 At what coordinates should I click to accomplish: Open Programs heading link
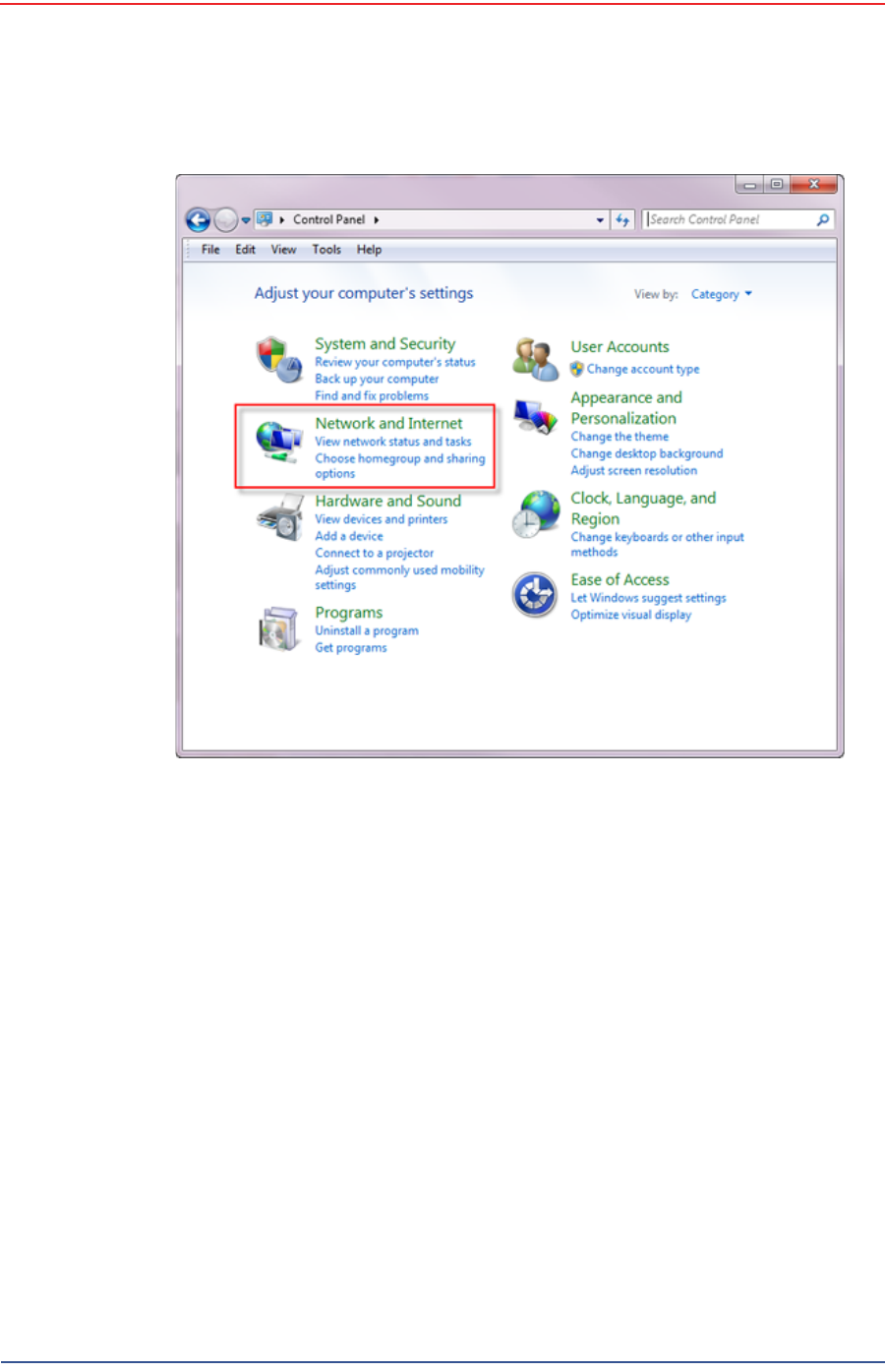point(348,612)
